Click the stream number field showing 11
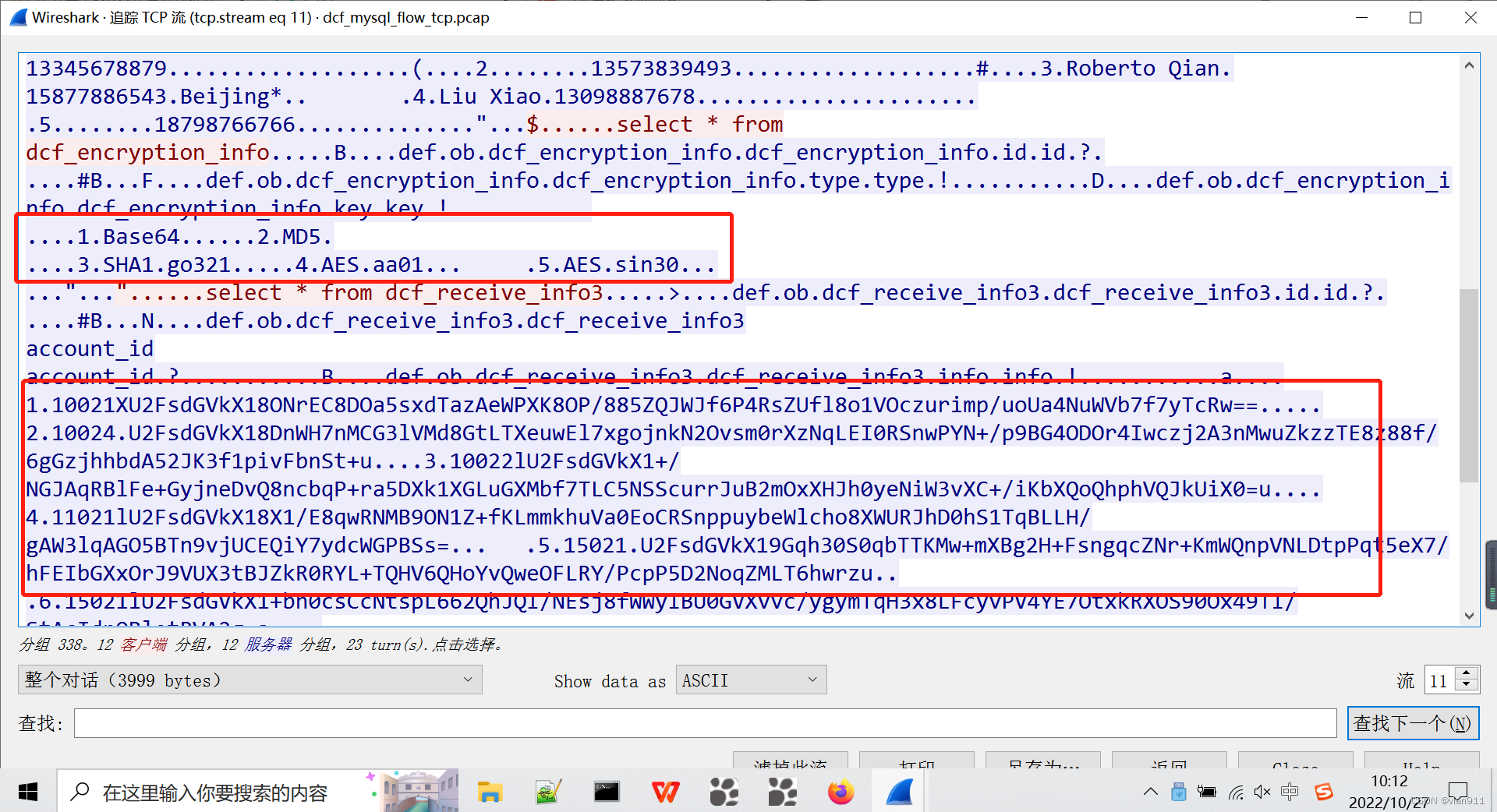 click(1440, 681)
